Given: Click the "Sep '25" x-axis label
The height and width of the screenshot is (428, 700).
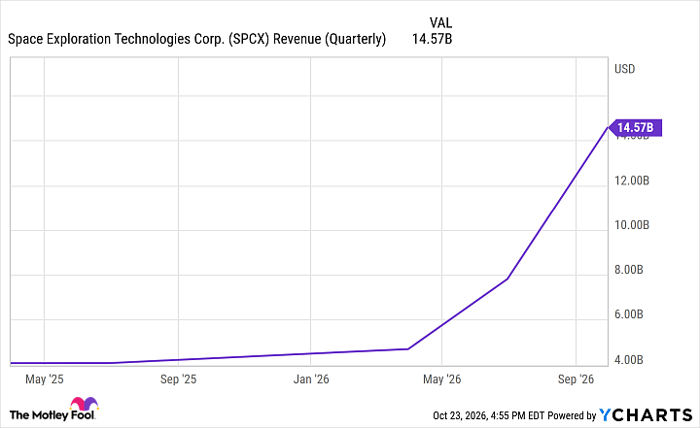Looking at the screenshot, I should pos(178,379).
